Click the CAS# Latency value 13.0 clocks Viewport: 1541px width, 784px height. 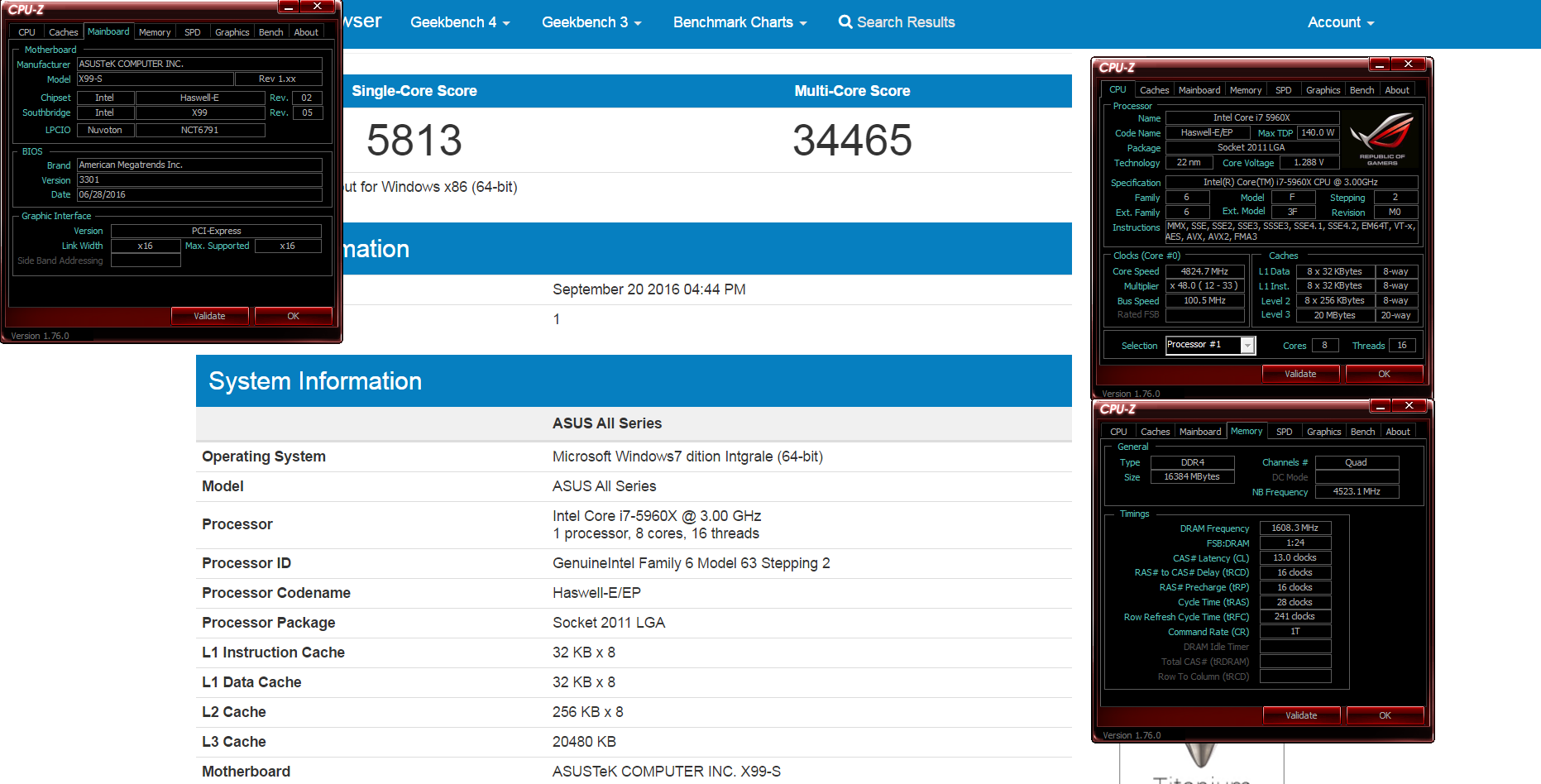click(1295, 557)
